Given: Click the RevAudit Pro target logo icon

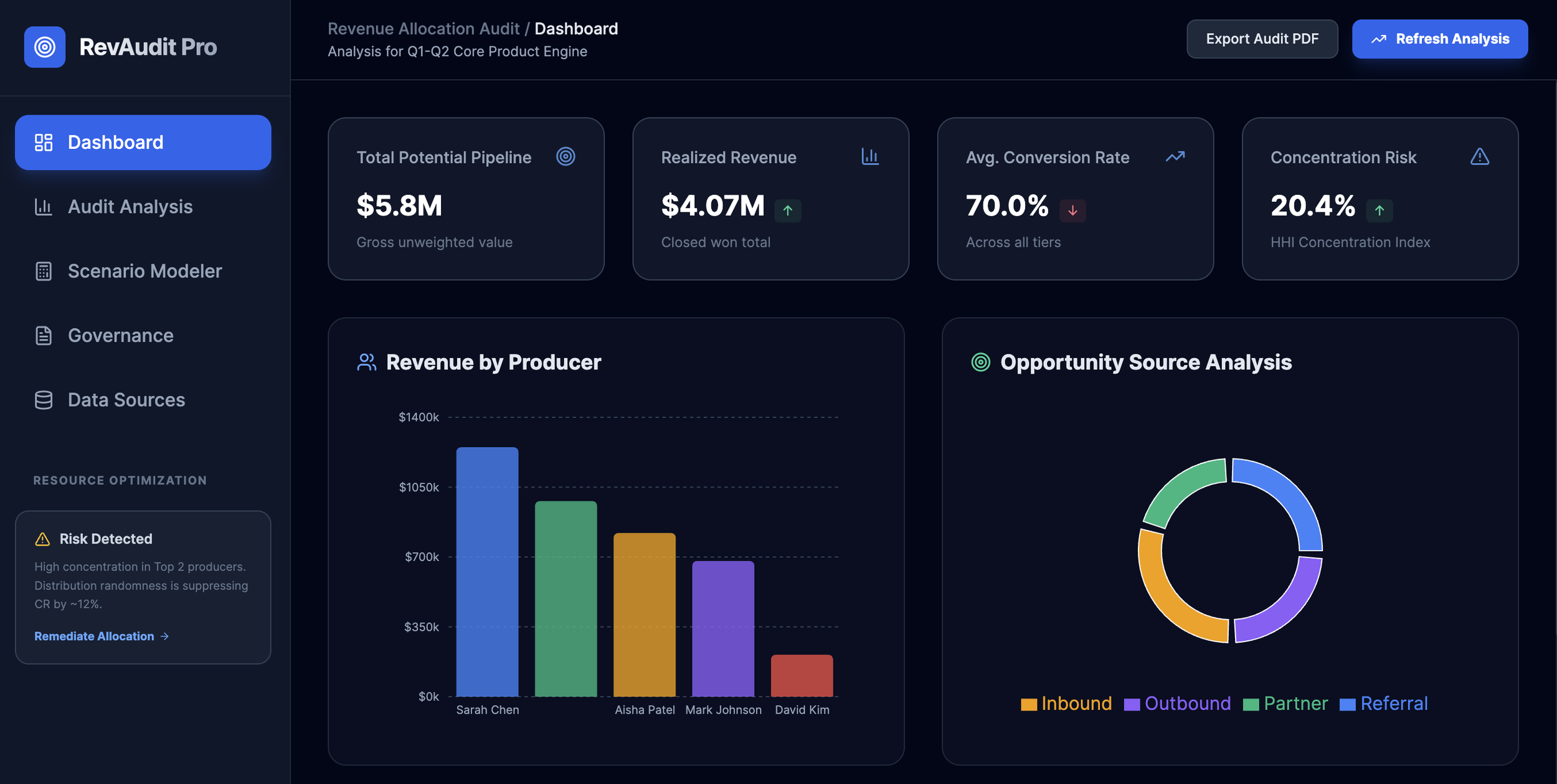Looking at the screenshot, I should [x=45, y=47].
